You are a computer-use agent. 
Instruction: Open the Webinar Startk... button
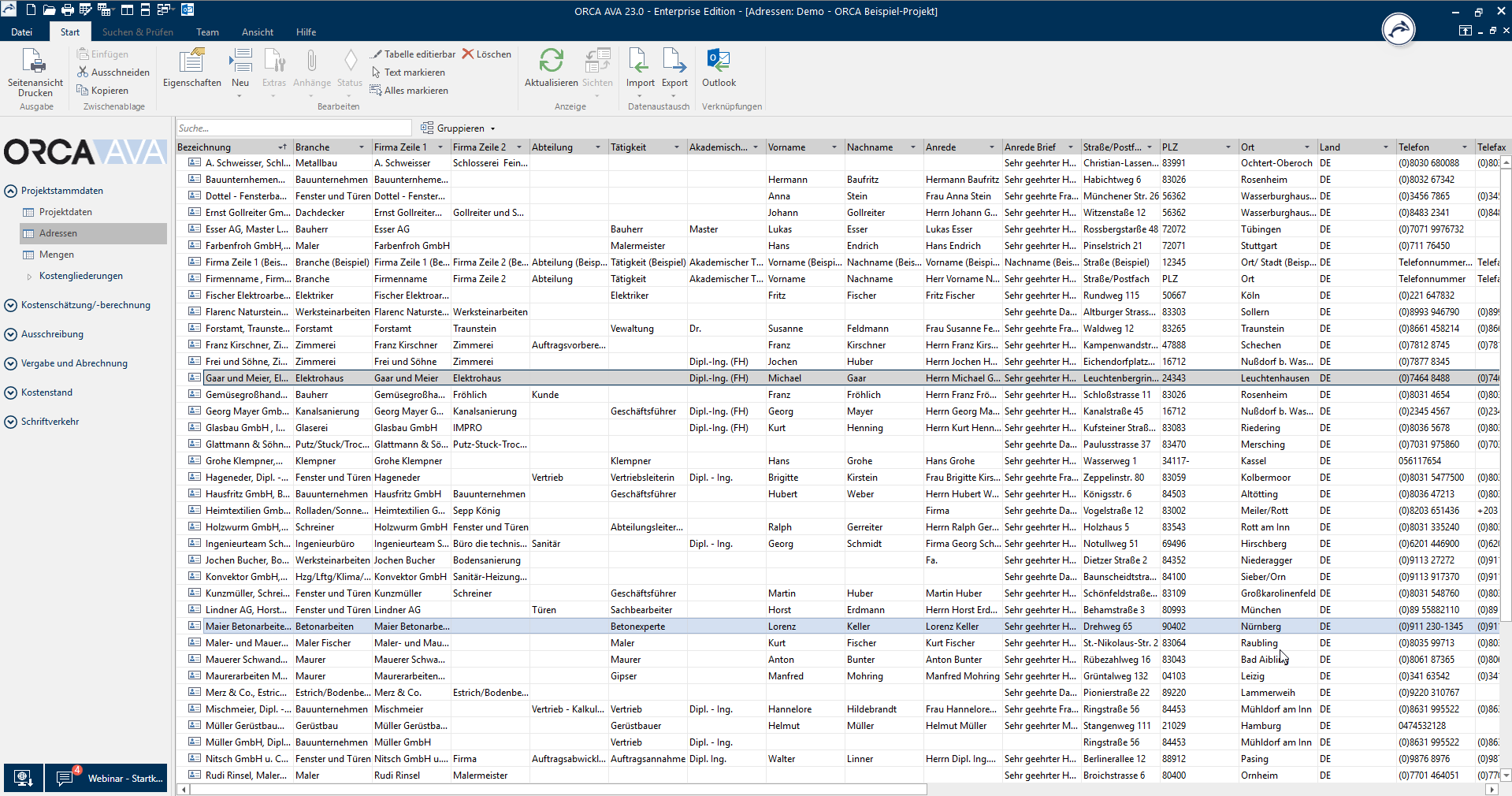point(106,778)
